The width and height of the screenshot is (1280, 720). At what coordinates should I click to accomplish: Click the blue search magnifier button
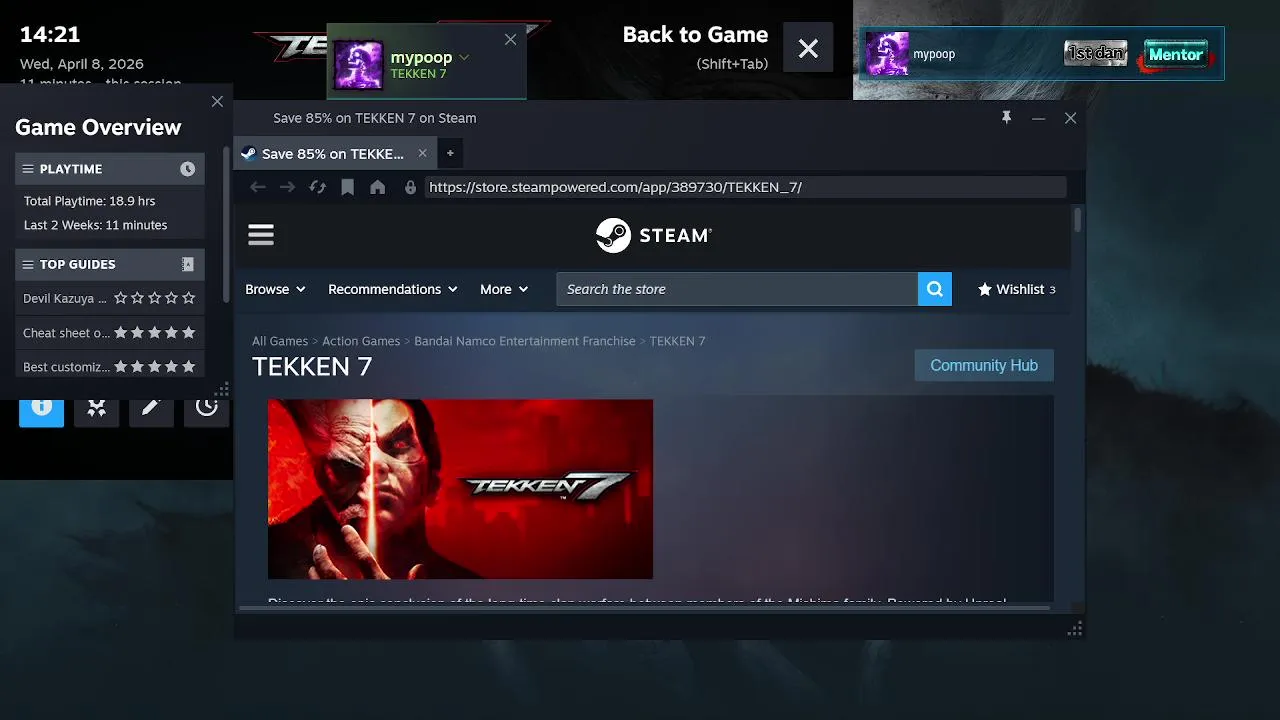[935, 289]
